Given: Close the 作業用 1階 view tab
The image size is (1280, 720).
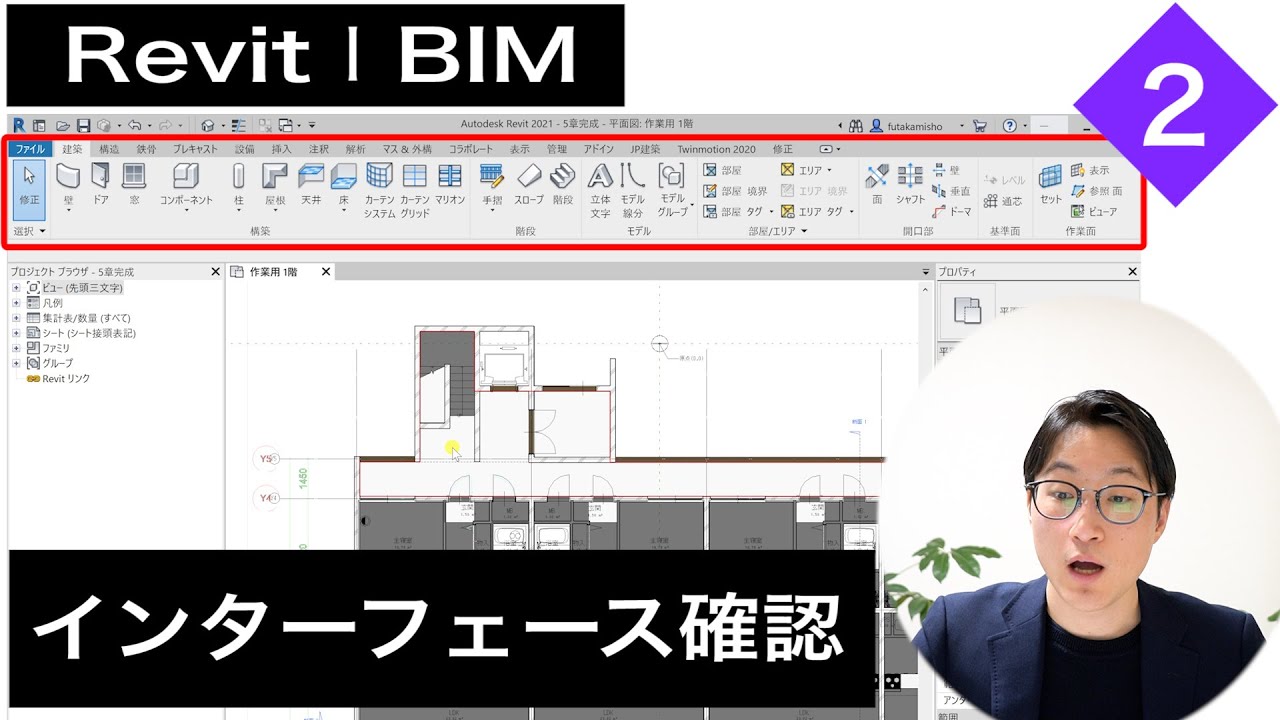Looking at the screenshot, I should point(325,272).
